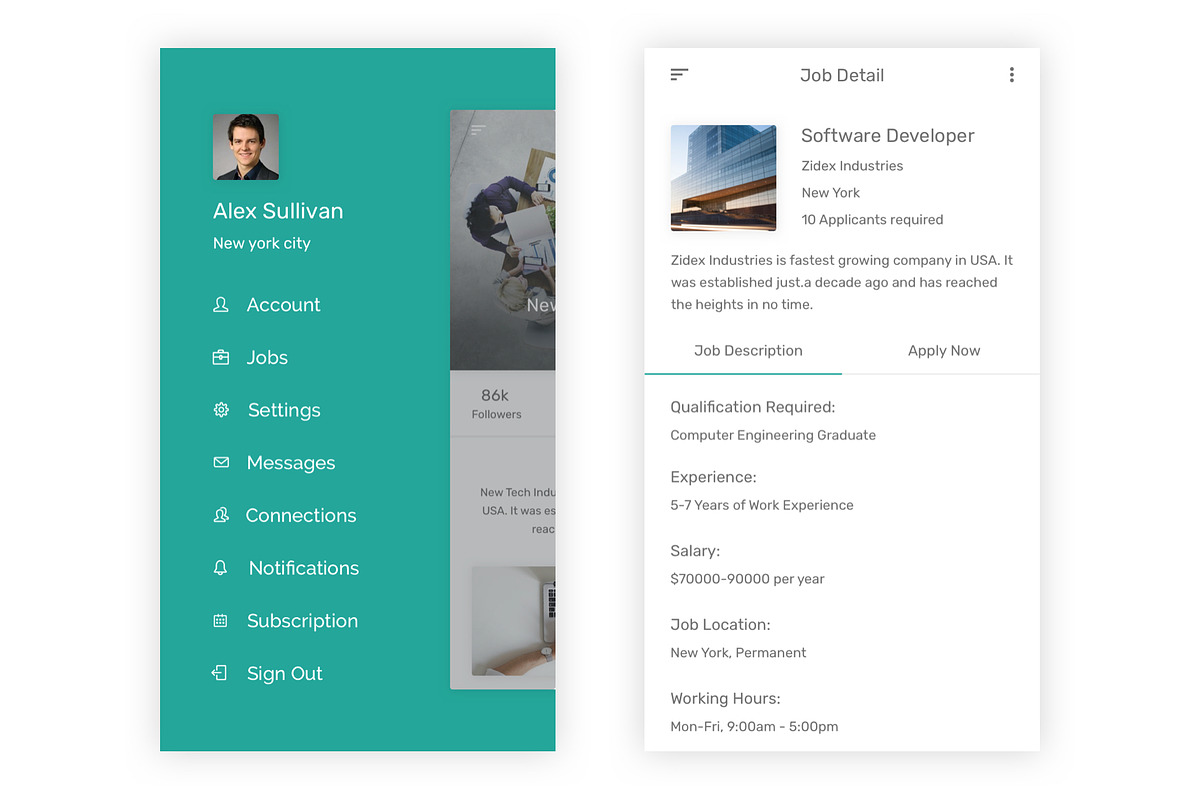The height and width of the screenshot is (800, 1200).
Task: Tap hamburger icon on the dimmed profile screen
Action: [478, 130]
